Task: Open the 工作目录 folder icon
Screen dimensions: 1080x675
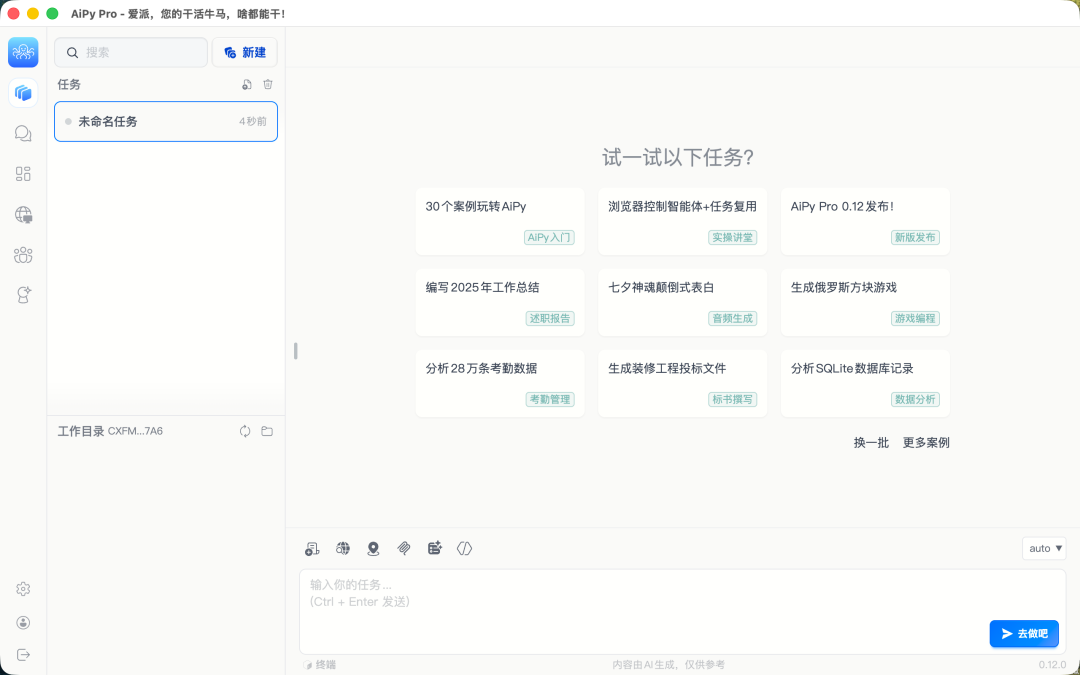Action: (x=267, y=431)
